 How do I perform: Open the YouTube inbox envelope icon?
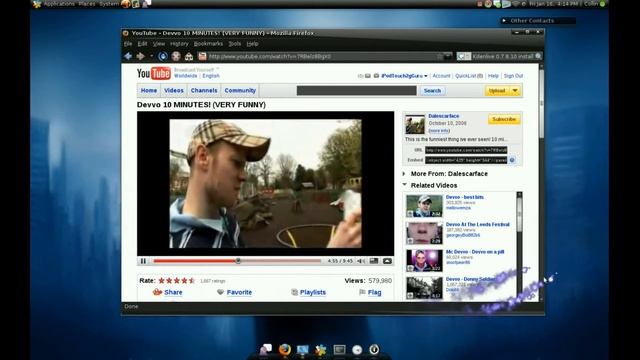(x=368, y=76)
